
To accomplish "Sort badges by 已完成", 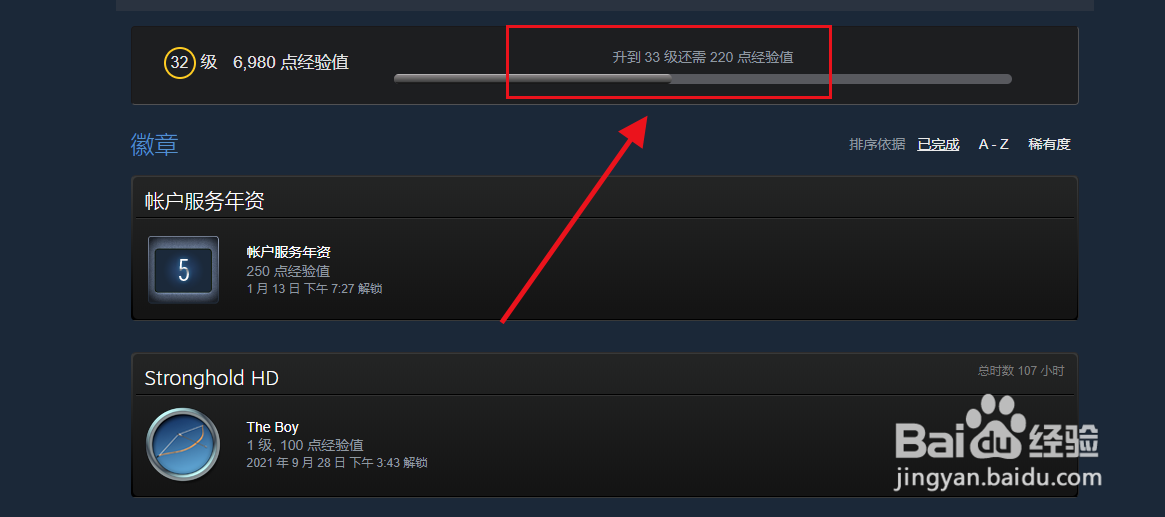I will (x=938, y=144).
